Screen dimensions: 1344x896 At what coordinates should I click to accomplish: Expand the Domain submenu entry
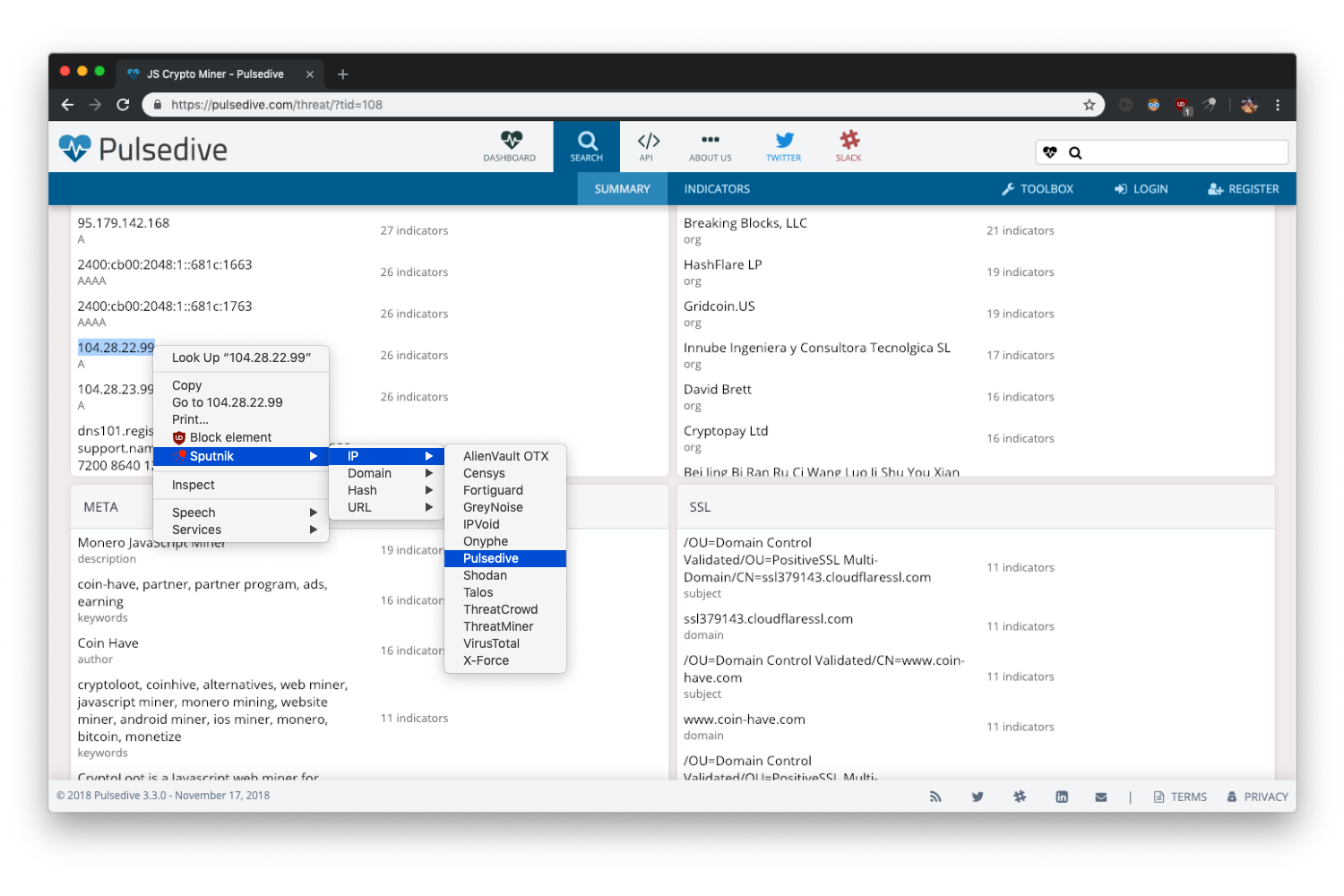[386, 473]
